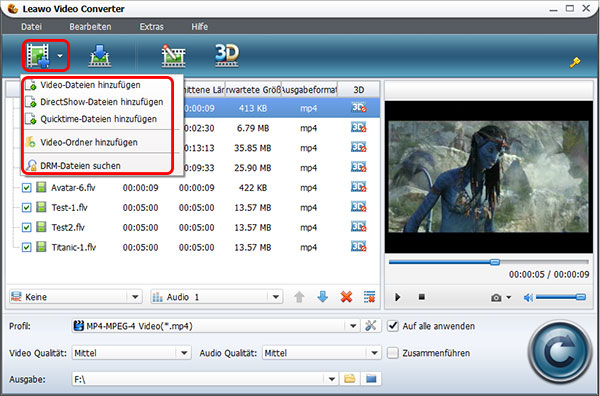The height and width of the screenshot is (396, 600).
Task: Uncheck the Test2.flv checkbox
Action: (26, 228)
